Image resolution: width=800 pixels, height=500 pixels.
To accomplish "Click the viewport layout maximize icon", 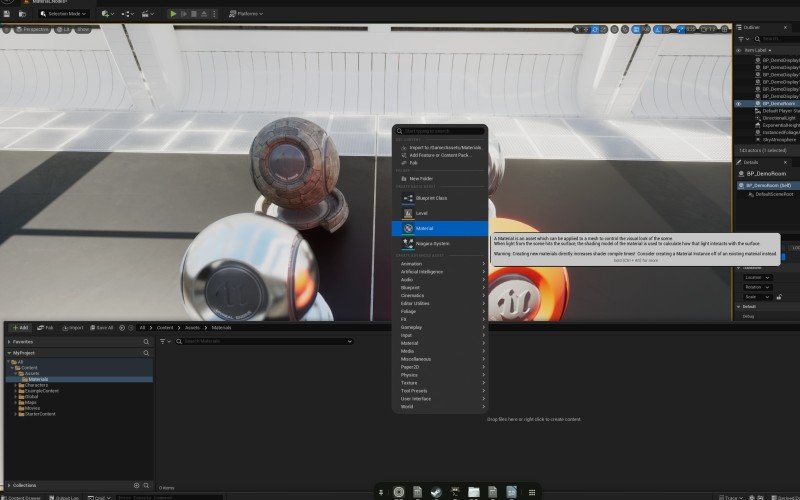I will 724,30.
